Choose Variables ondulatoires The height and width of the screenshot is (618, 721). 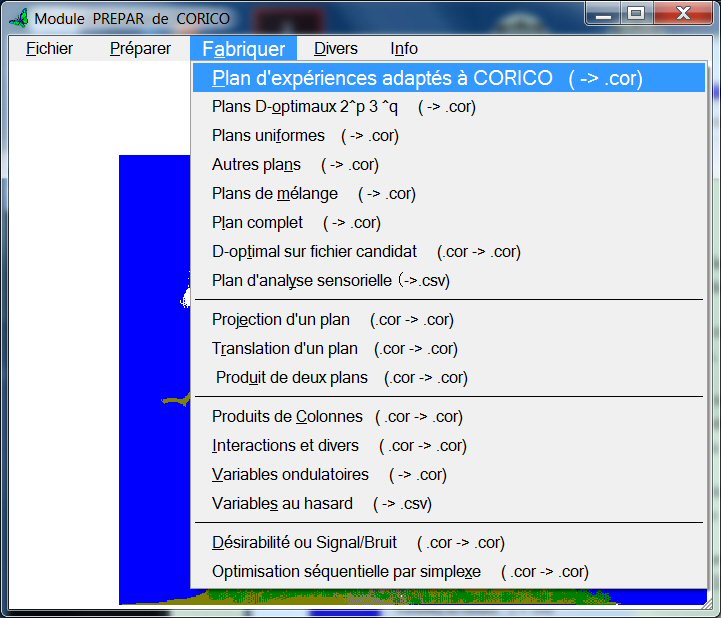[449, 475]
